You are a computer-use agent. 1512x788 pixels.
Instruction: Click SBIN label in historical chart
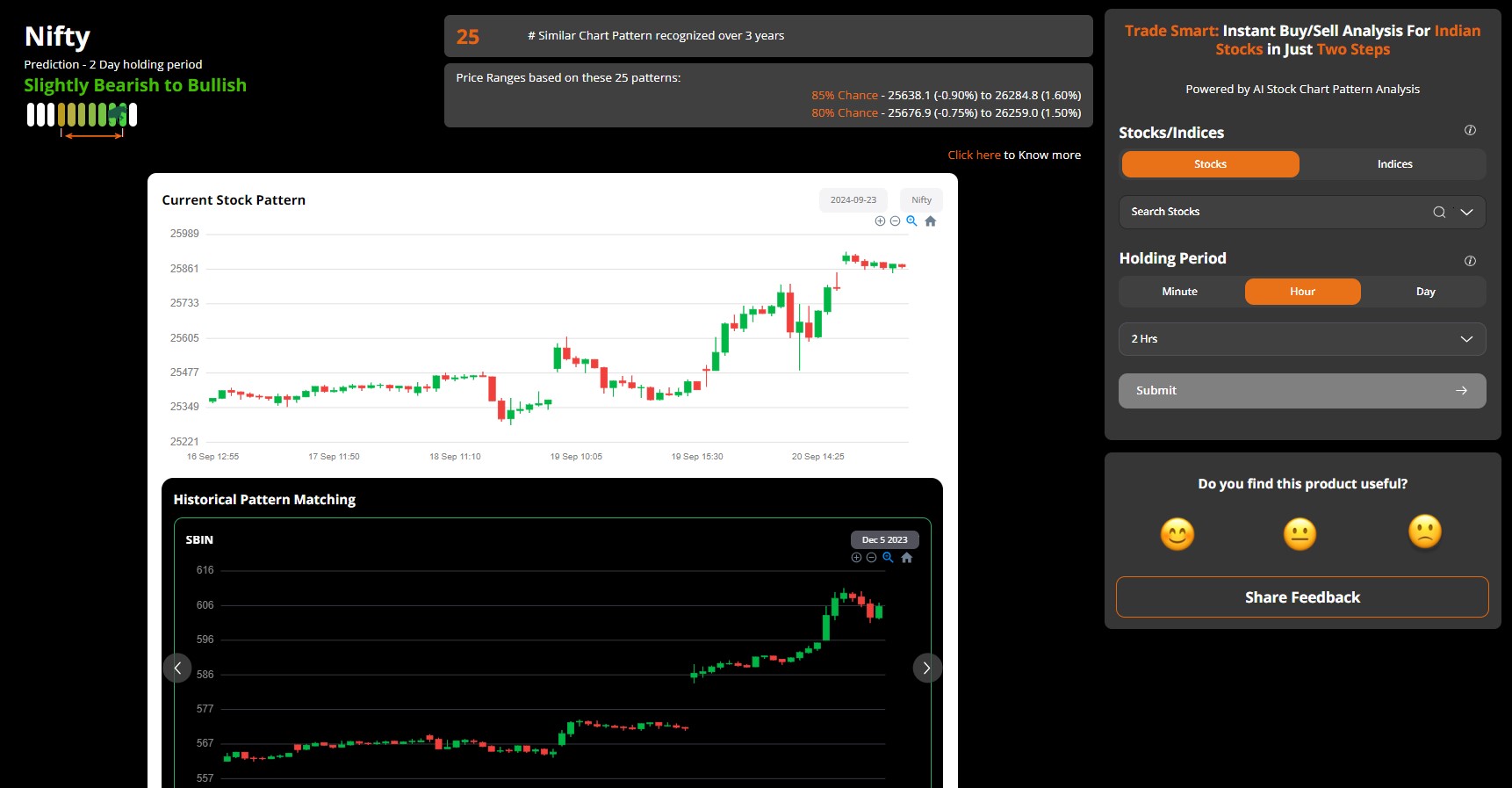point(199,539)
